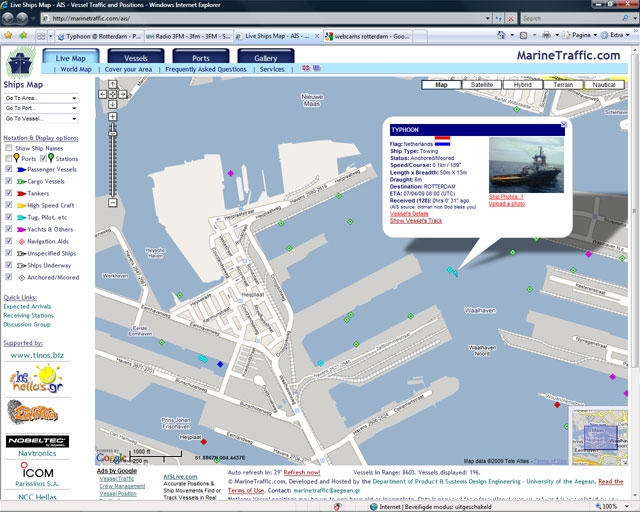
Task: Open the Favorites Center star icon
Action: (8, 36)
